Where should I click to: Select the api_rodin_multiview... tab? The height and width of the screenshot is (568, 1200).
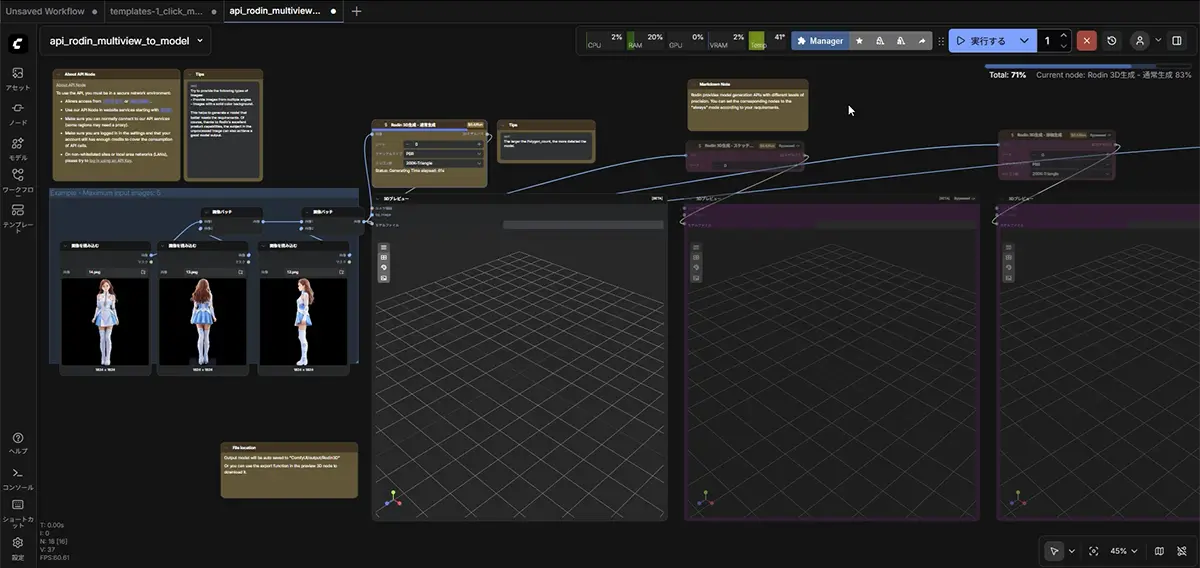coord(274,11)
